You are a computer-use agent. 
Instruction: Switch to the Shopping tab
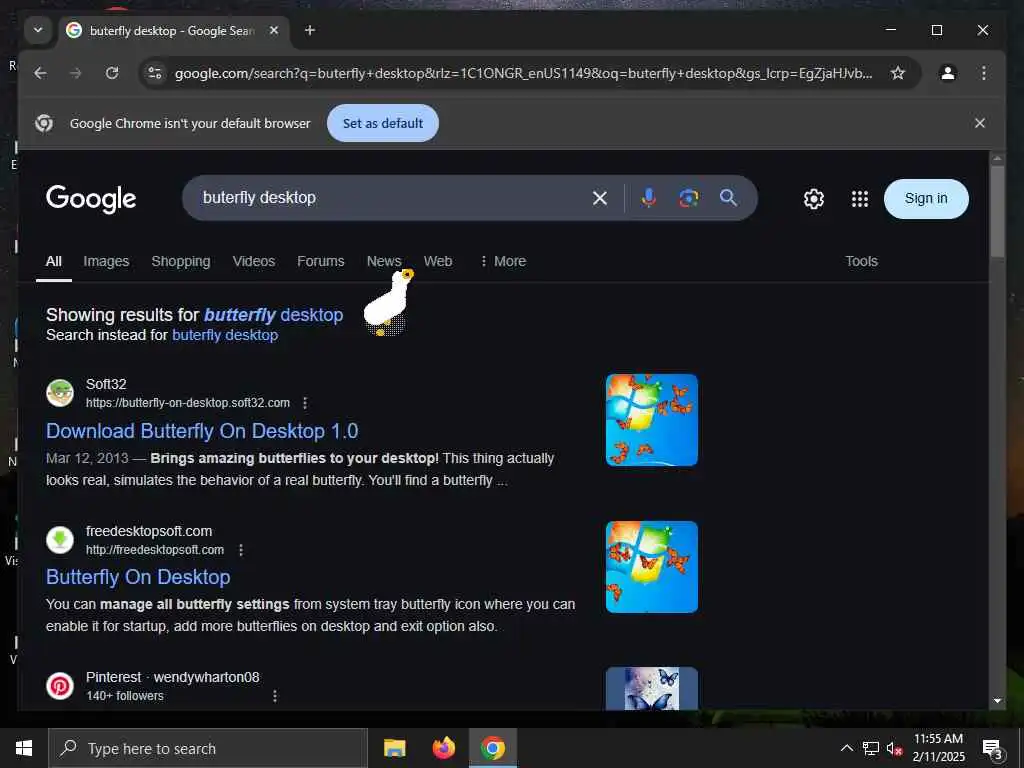181,261
